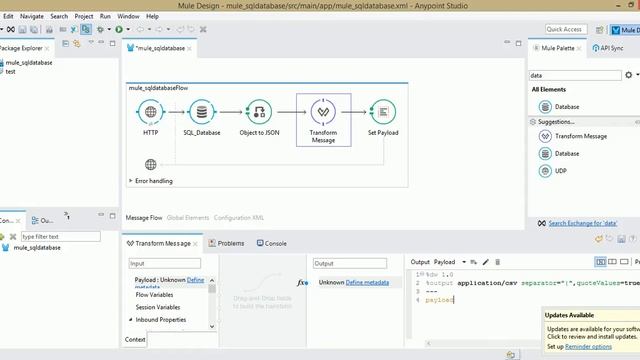
Task: Click the HTTP response globe icon below the flow
Action: pyautogui.click(x=151, y=164)
